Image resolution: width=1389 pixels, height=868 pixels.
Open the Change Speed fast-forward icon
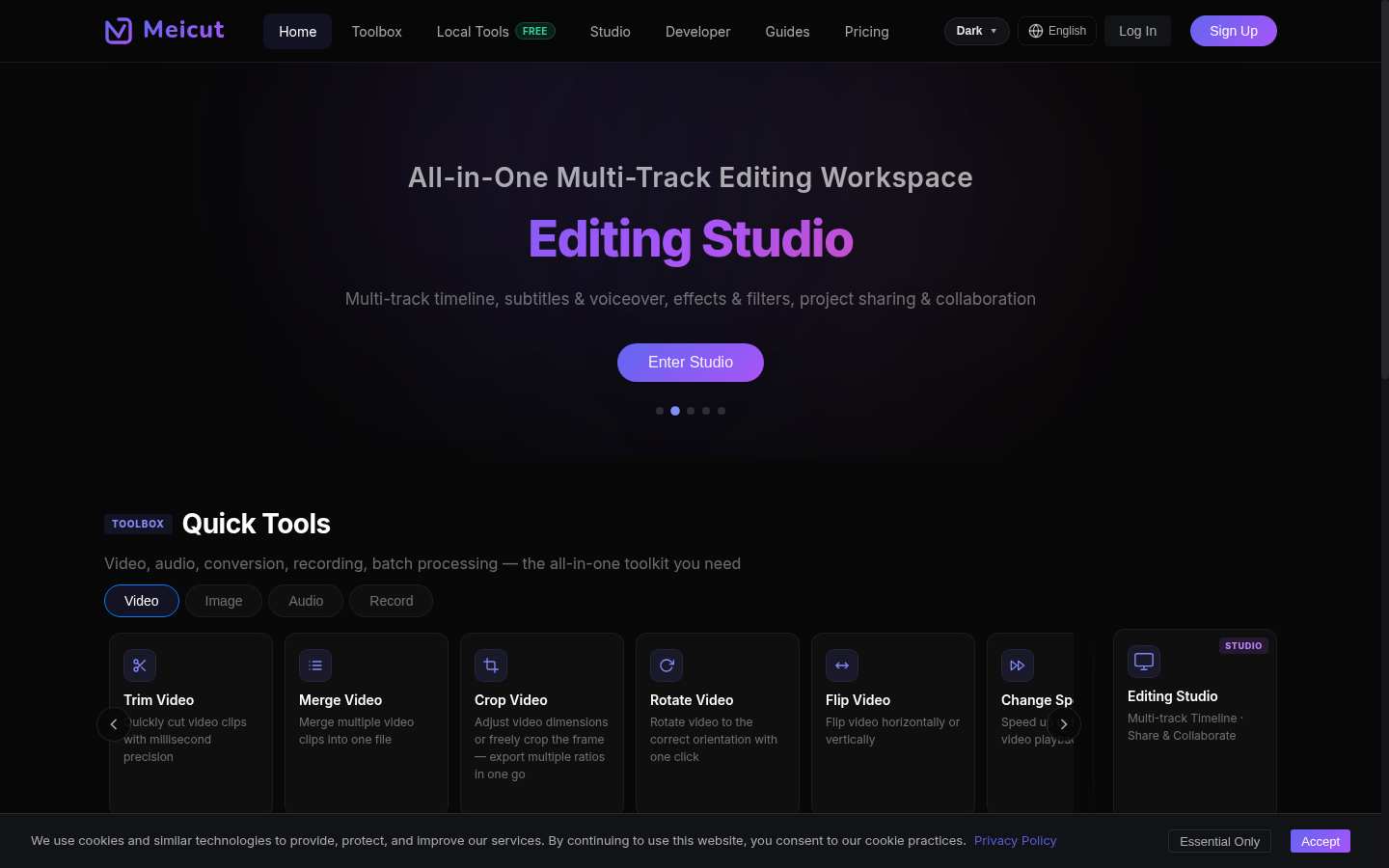pyautogui.click(x=1018, y=665)
